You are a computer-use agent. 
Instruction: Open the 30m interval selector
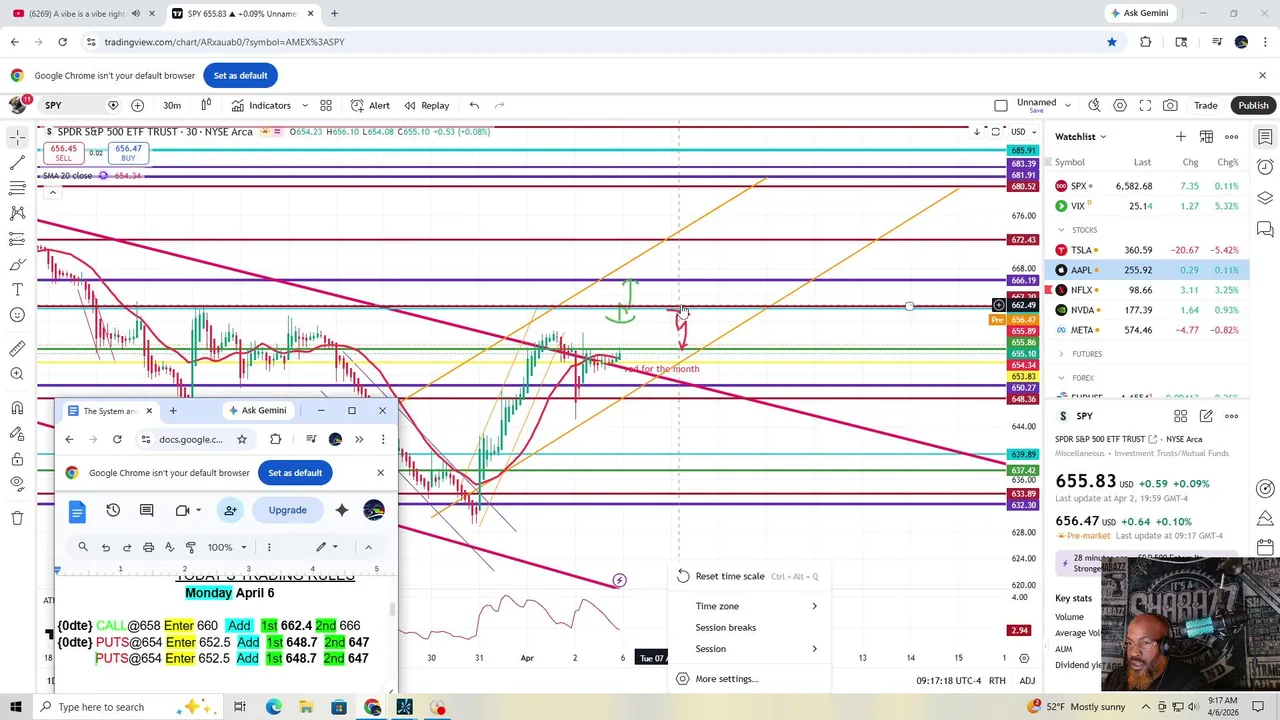tap(172, 105)
